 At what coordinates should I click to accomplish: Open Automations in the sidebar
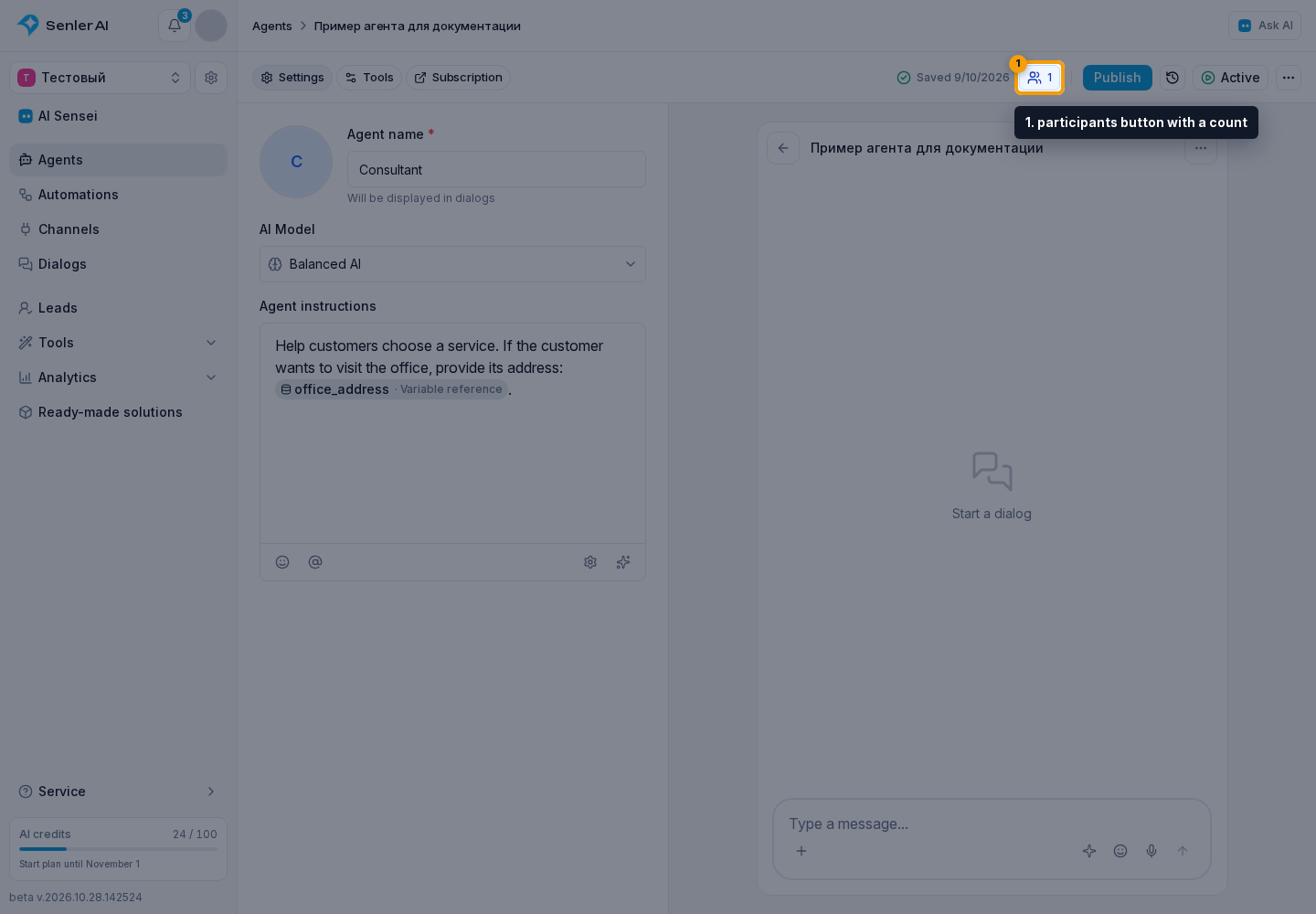118,195
